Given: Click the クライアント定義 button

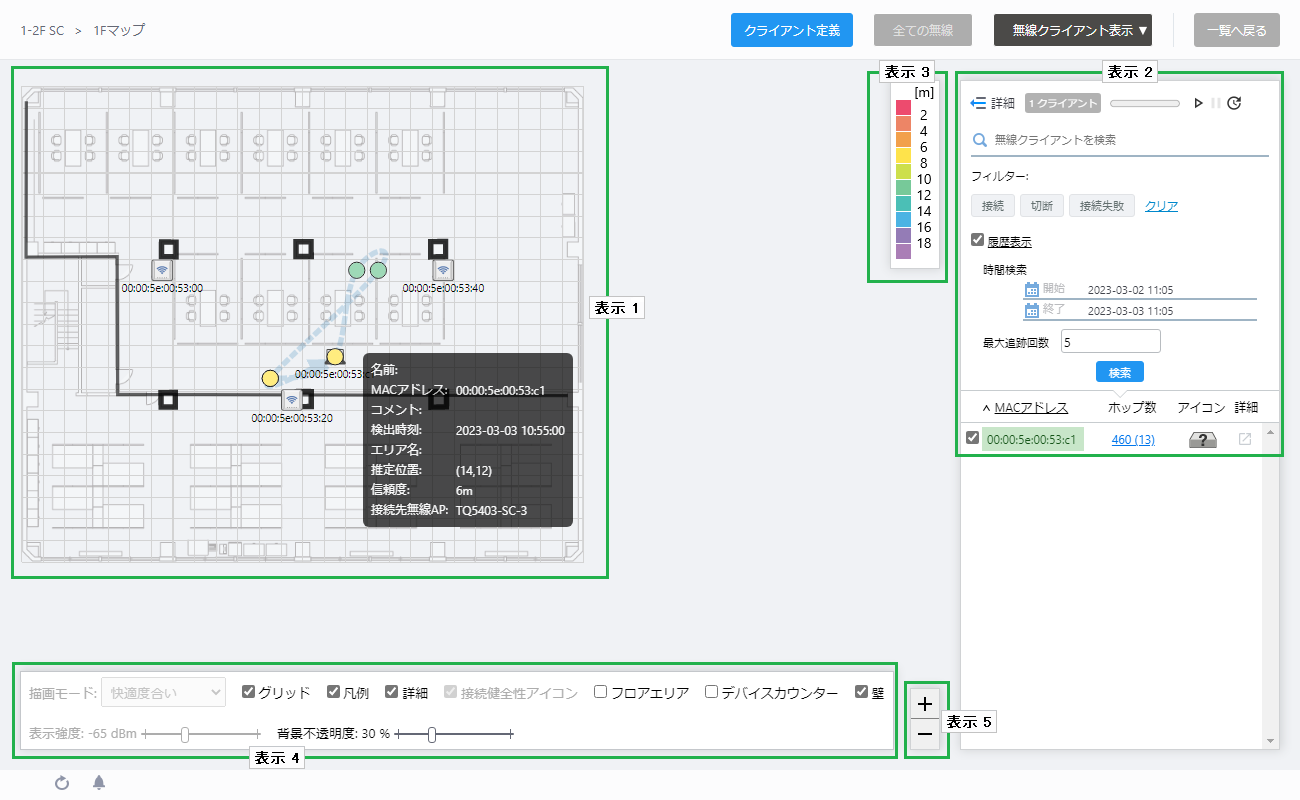Looking at the screenshot, I should [x=792, y=30].
